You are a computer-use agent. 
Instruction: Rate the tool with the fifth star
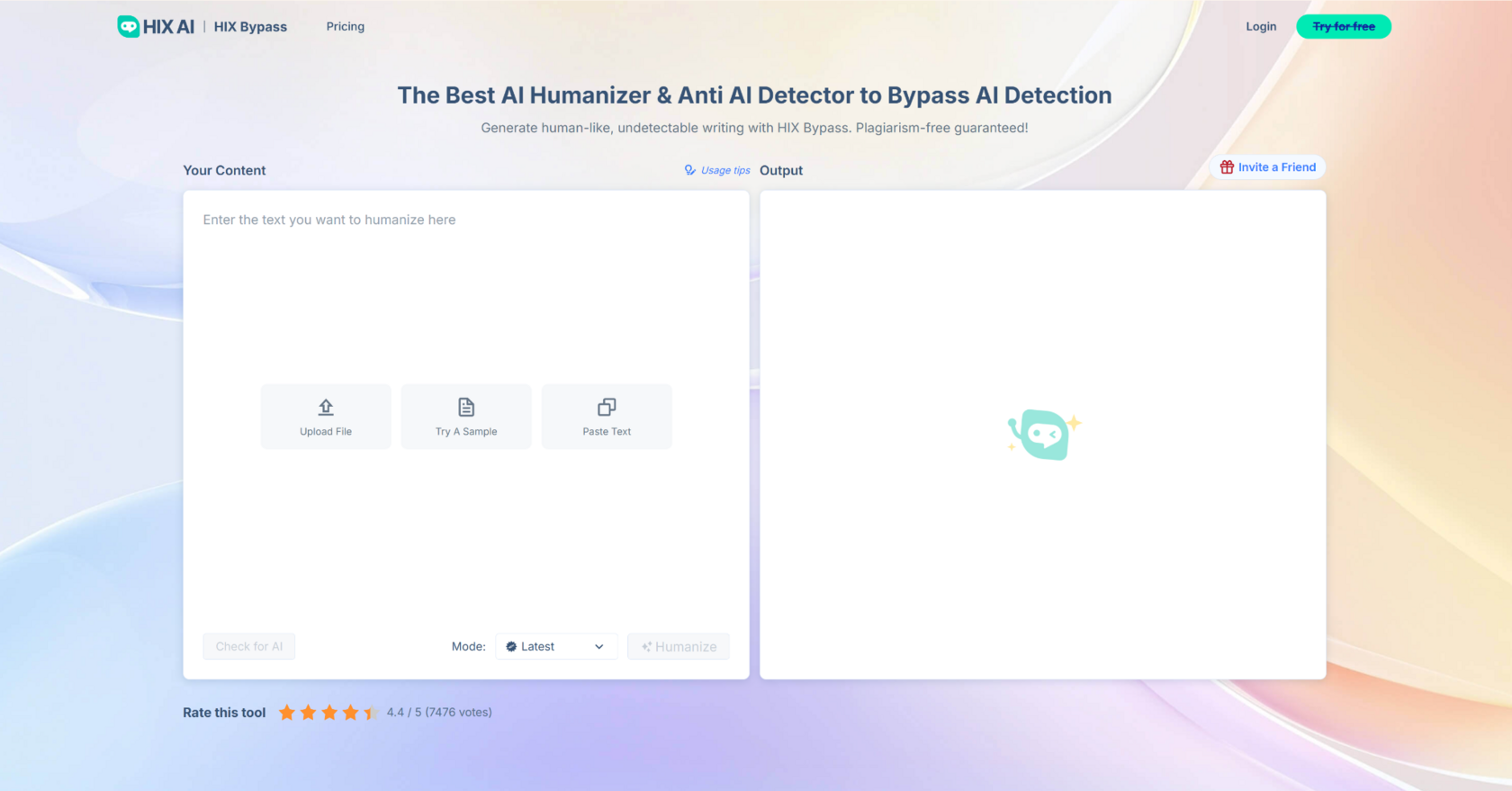tap(371, 713)
